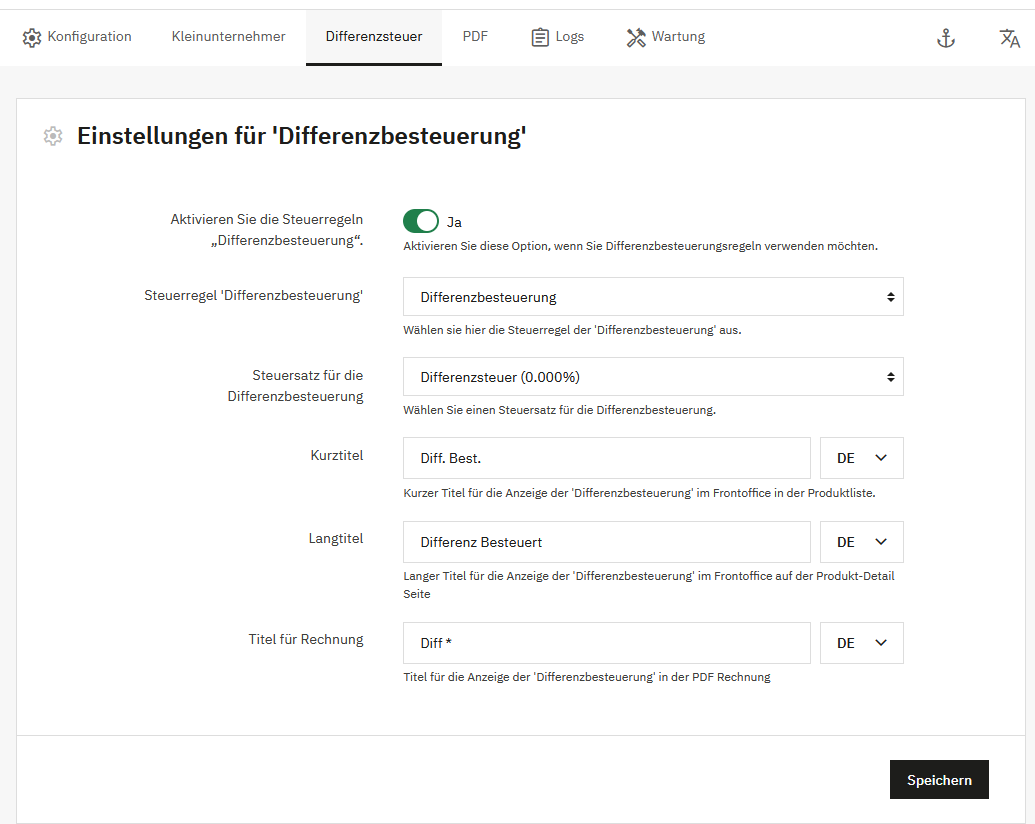This screenshot has width=1035, height=824.
Task: Open the Steuerregel 'Differenzbesteuerung' dropdown
Action: click(x=653, y=297)
